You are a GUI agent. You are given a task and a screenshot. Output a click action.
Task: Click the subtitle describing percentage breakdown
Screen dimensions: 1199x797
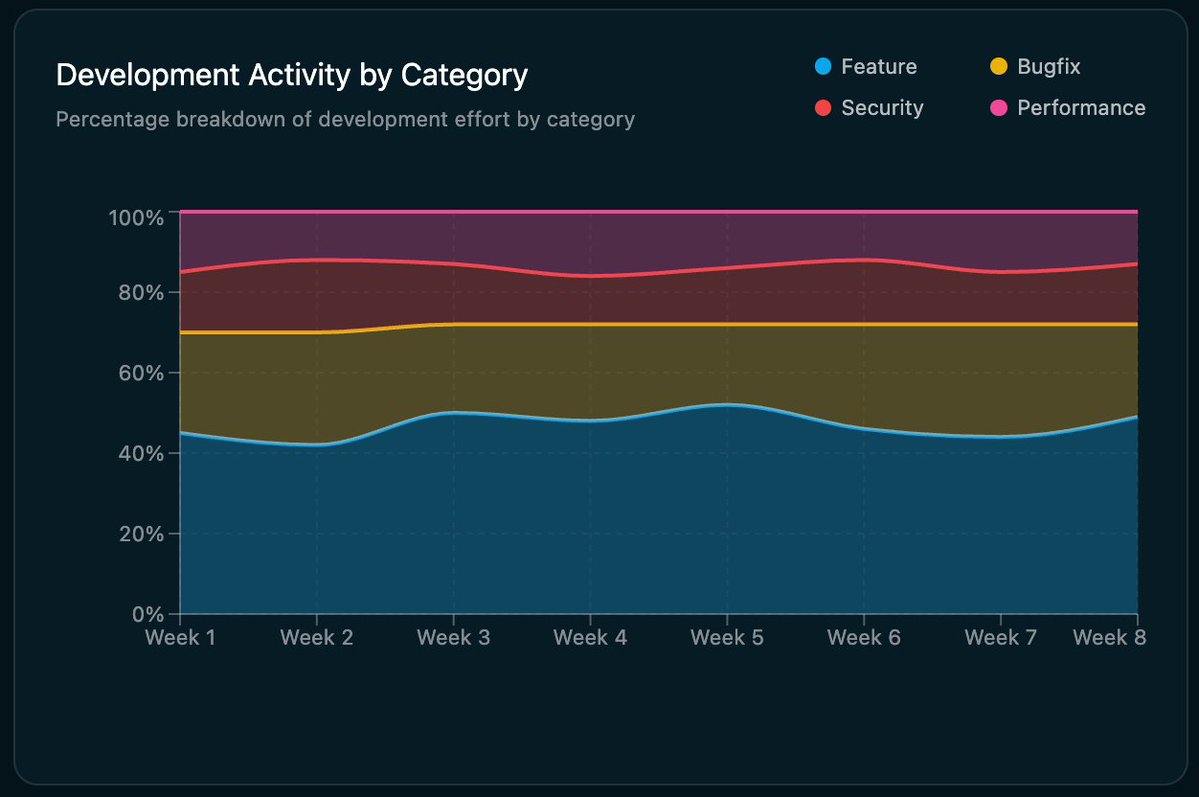[x=346, y=119]
